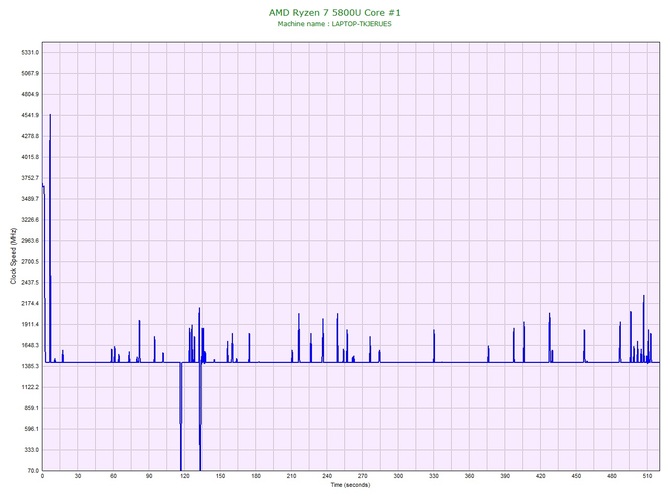Click the 210 seconds x-axis tick label
Viewport: 670px width, 502px height.
pyautogui.click(x=291, y=476)
